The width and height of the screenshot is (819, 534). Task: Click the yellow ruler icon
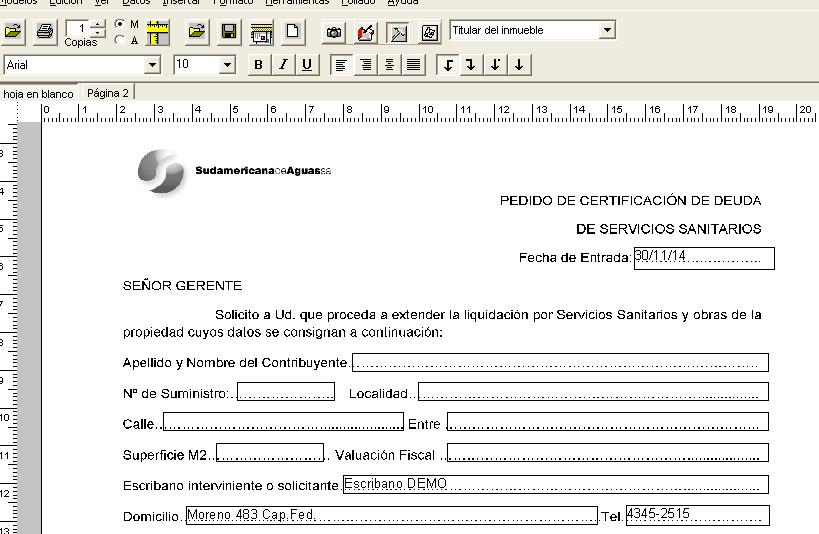pos(157,32)
